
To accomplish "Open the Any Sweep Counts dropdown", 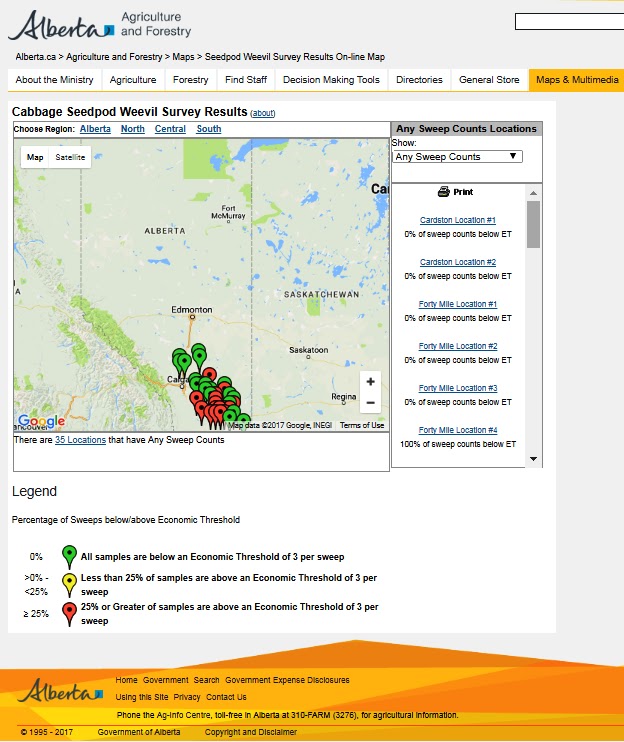I will [x=457, y=157].
